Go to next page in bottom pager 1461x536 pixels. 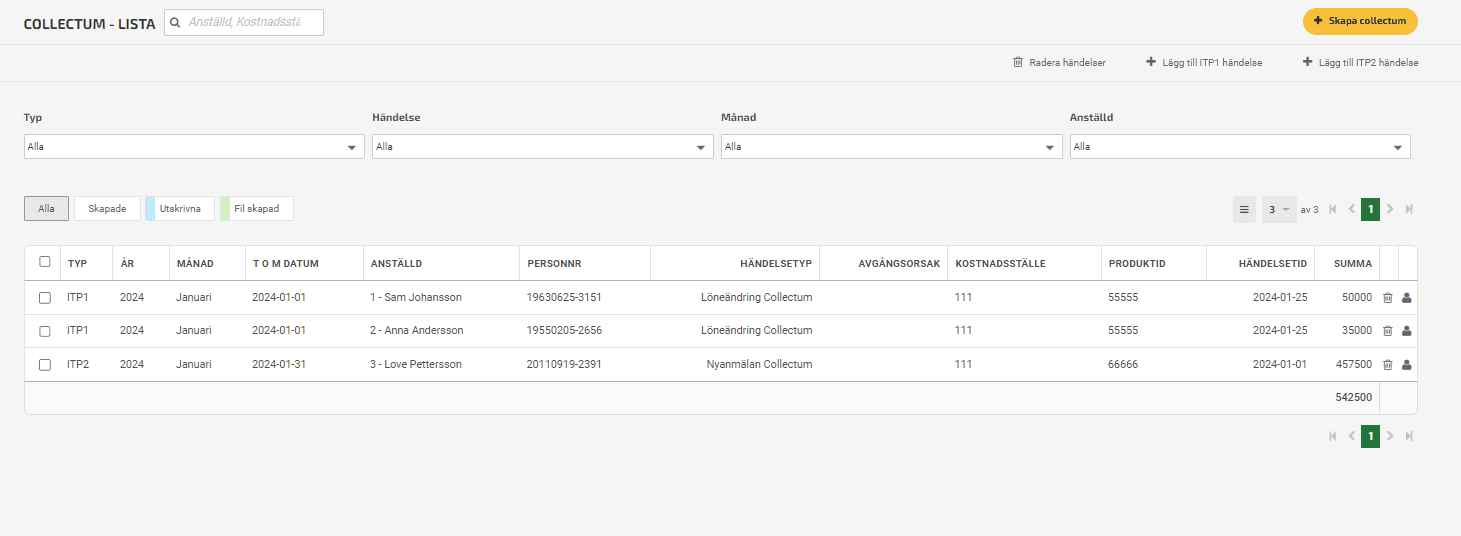point(1390,436)
